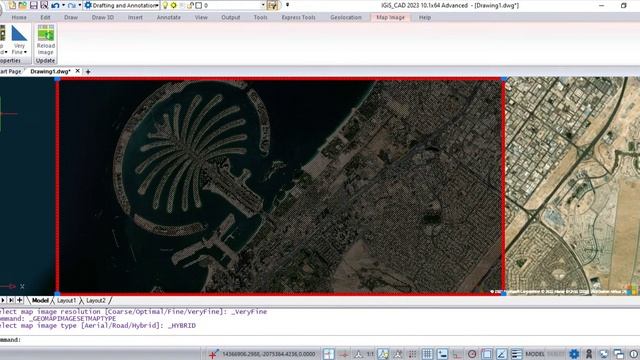640x360 pixels.
Task: Toggle the Ortho mode red angle icon
Action: coord(457,354)
